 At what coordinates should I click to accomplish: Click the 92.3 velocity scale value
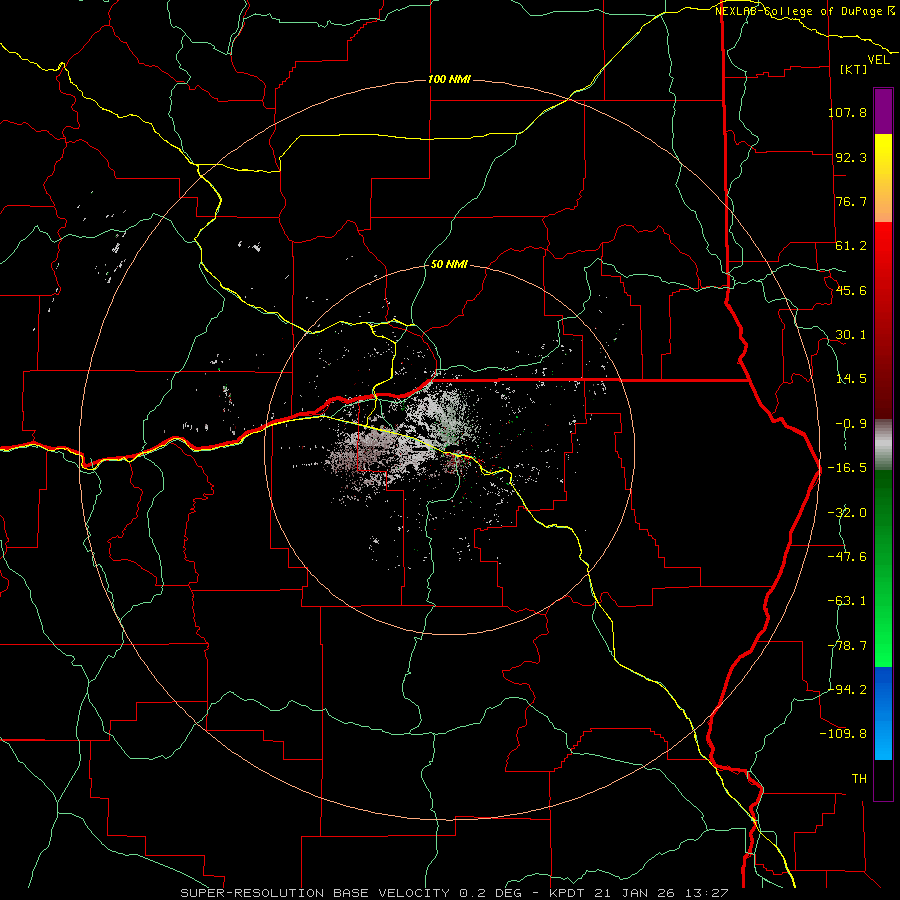pyautogui.click(x=851, y=157)
